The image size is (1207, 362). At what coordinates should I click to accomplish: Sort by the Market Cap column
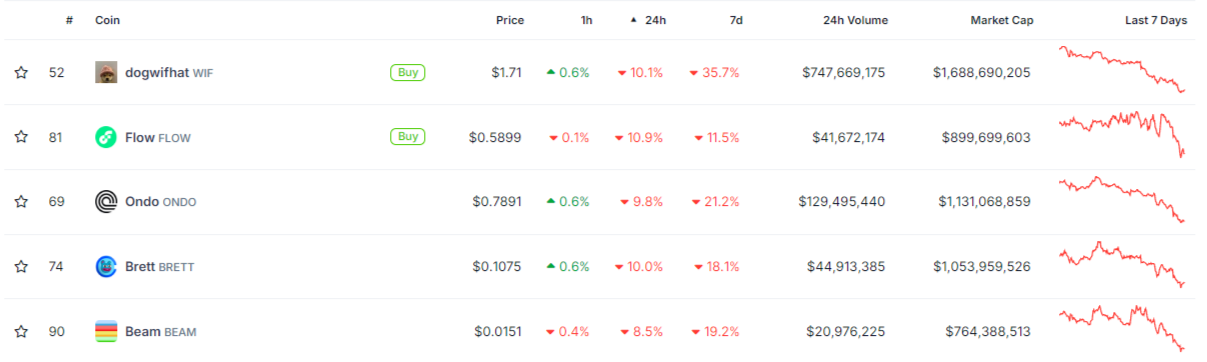[x=1002, y=20]
